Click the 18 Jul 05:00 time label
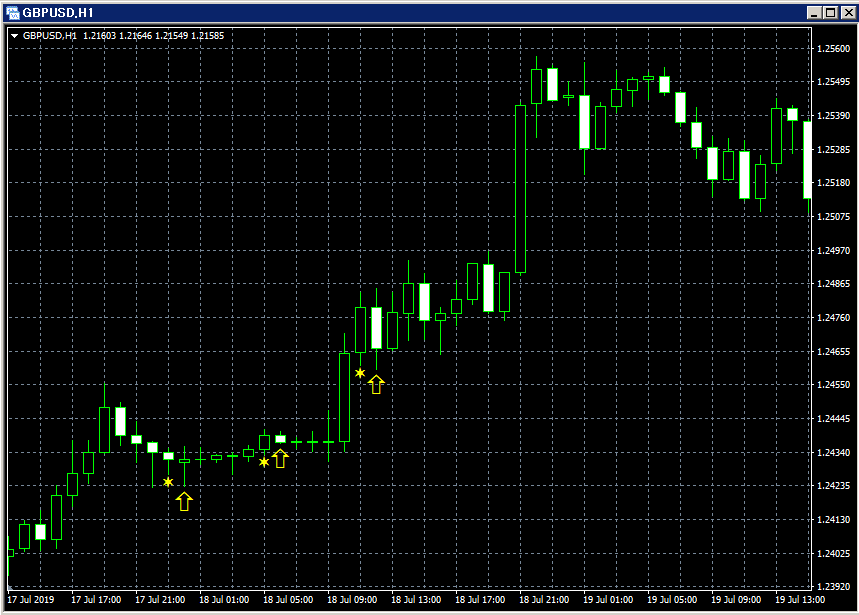The image size is (859, 615). [x=288, y=600]
